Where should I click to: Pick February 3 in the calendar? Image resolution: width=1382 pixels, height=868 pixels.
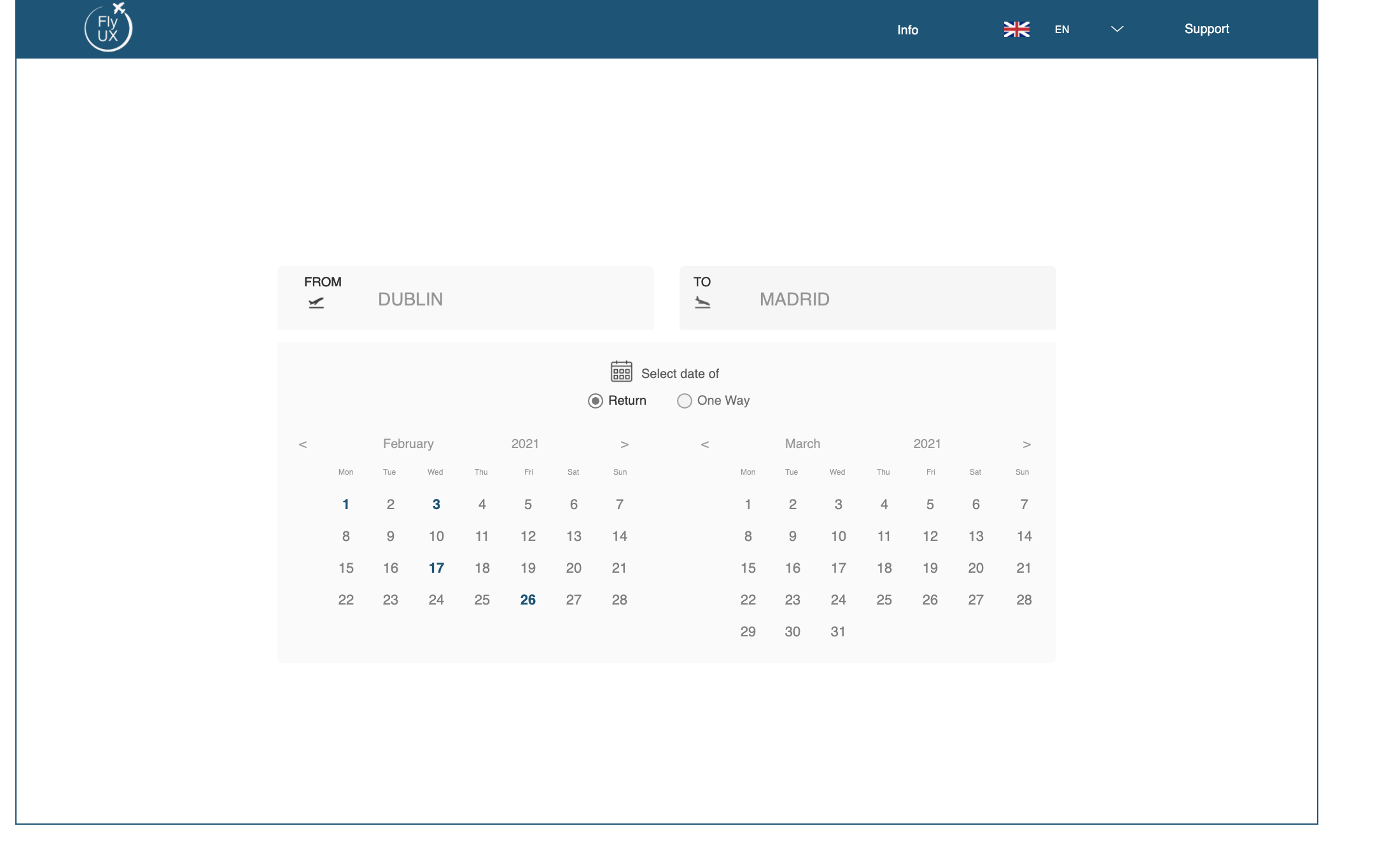tap(436, 505)
